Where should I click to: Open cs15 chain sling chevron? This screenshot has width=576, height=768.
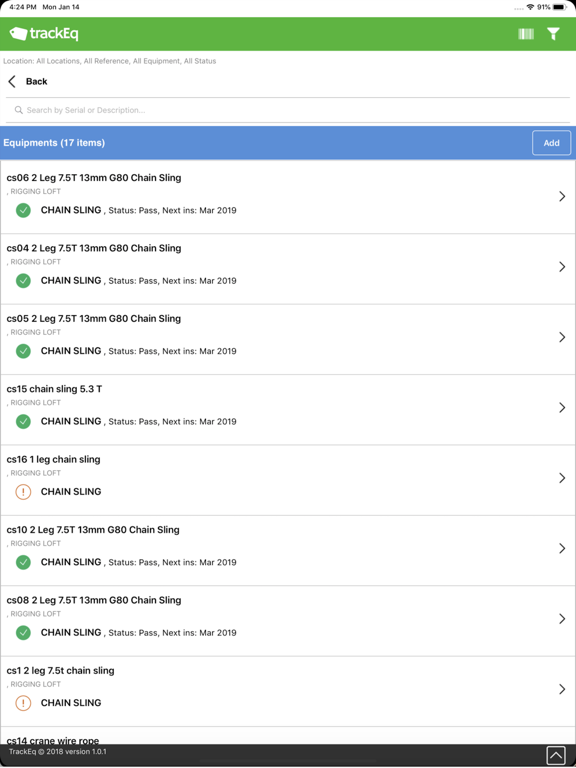562,408
